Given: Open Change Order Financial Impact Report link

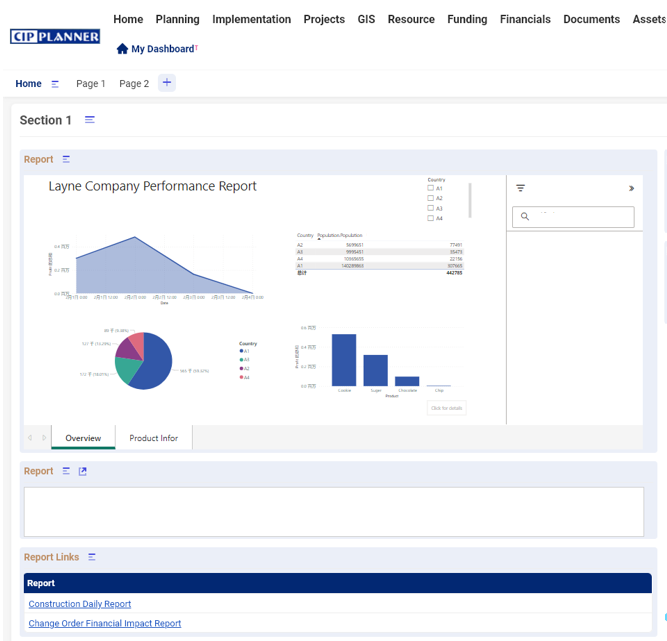Looking at the screenshot, I should [x=104, y=623].
